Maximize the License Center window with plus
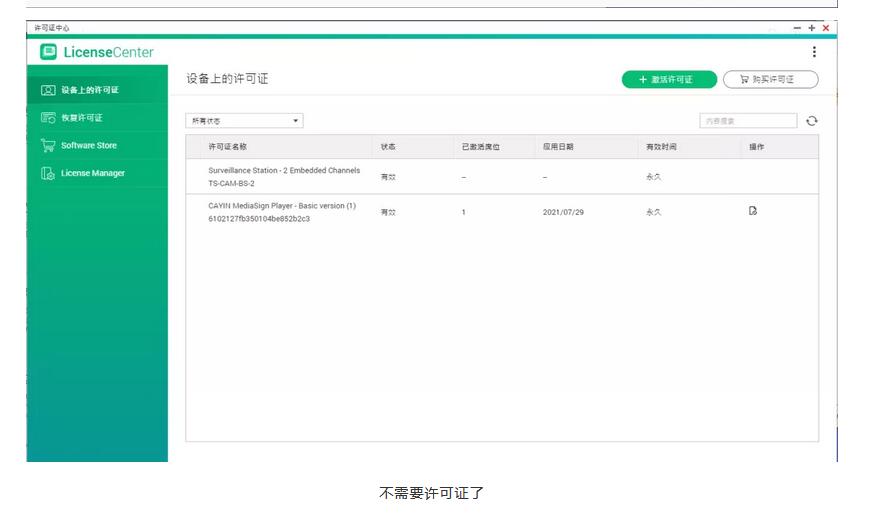The width and height of the screenshot is (869, 524). pyautogui.click(x=811, y=28)
